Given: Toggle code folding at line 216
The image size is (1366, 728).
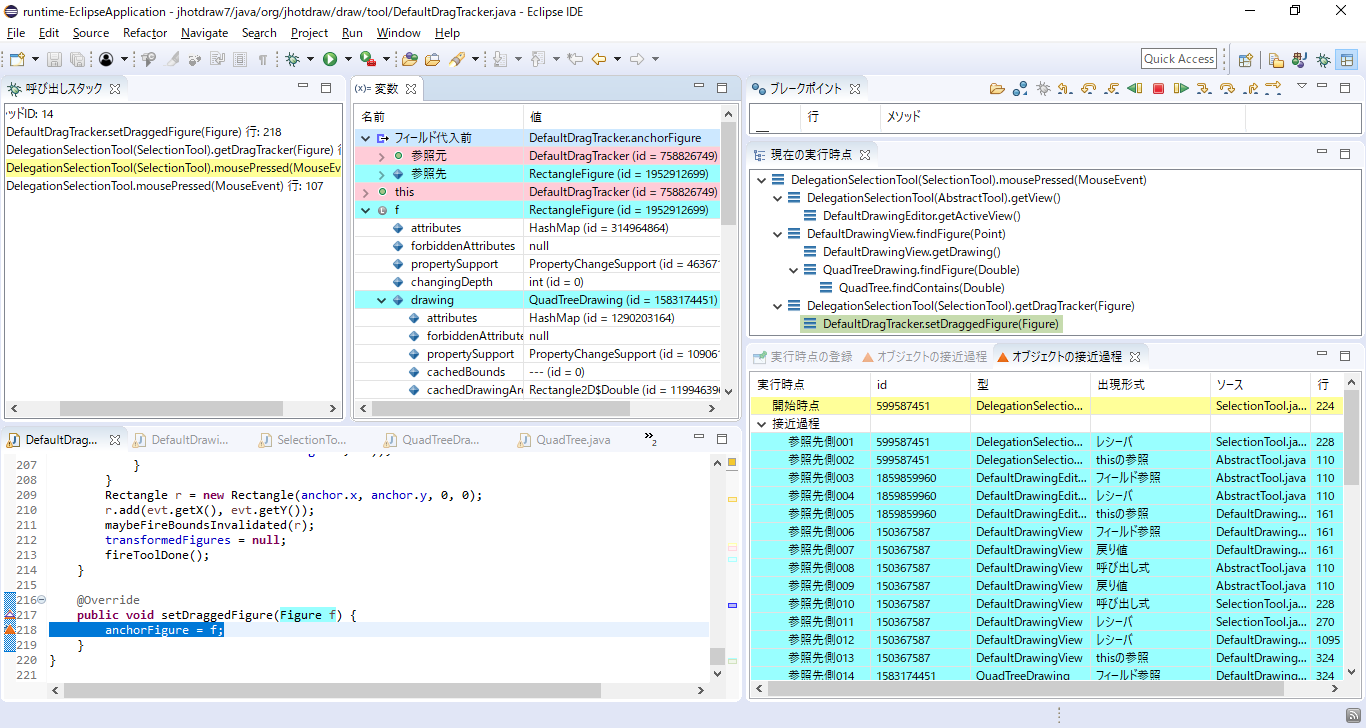Looking at the screenshot, I should tap(41, 600).
